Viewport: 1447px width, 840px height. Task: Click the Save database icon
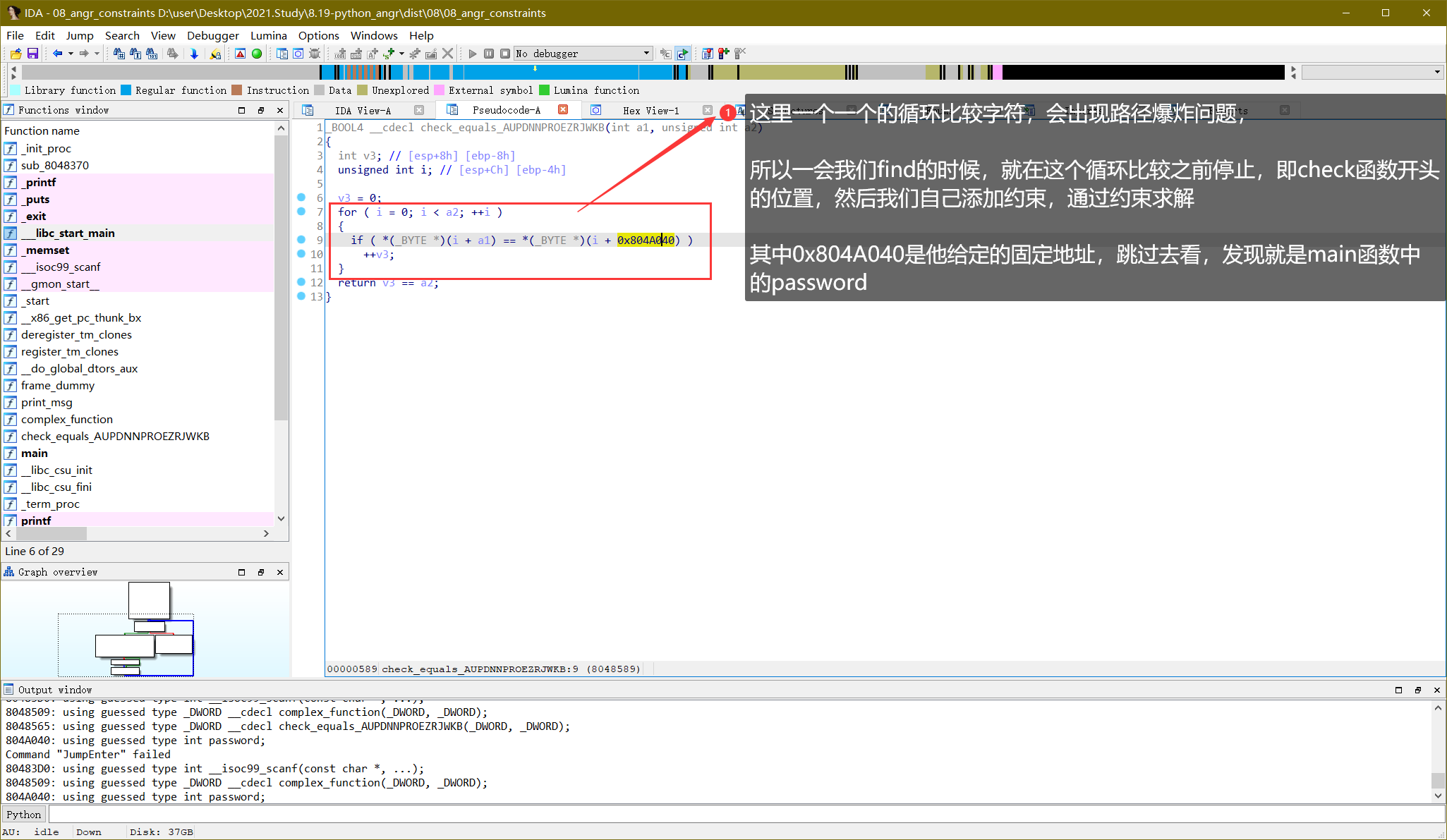32,54
